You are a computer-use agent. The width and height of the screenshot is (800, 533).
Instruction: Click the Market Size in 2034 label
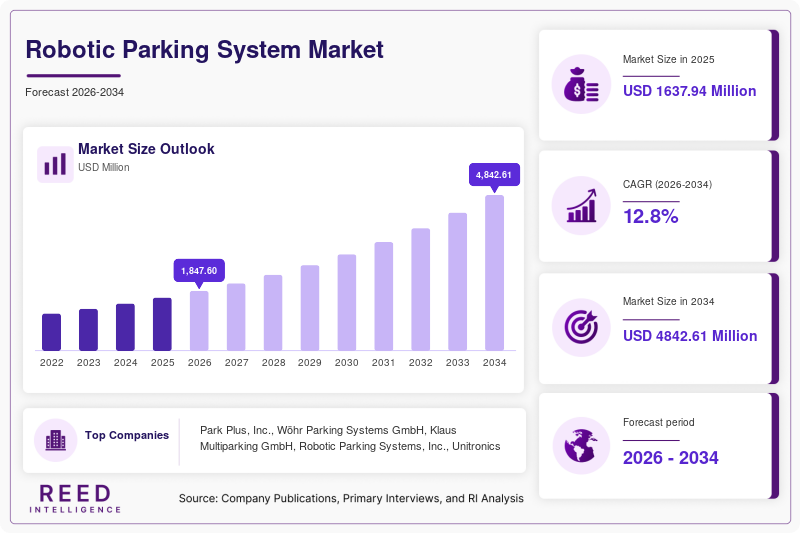(x=668, y=301)
